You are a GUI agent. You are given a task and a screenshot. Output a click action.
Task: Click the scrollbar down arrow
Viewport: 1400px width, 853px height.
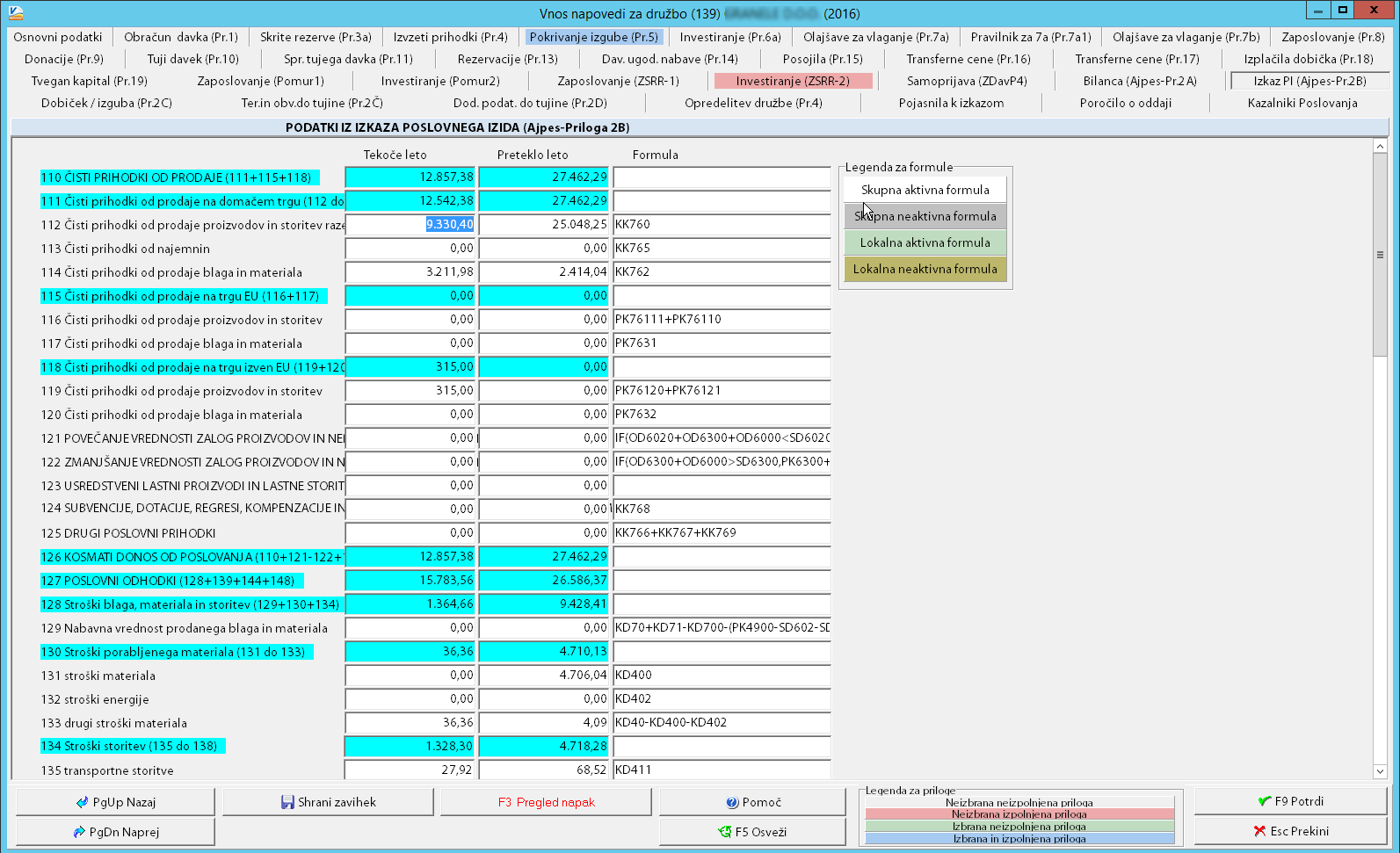coord(1380,771)
